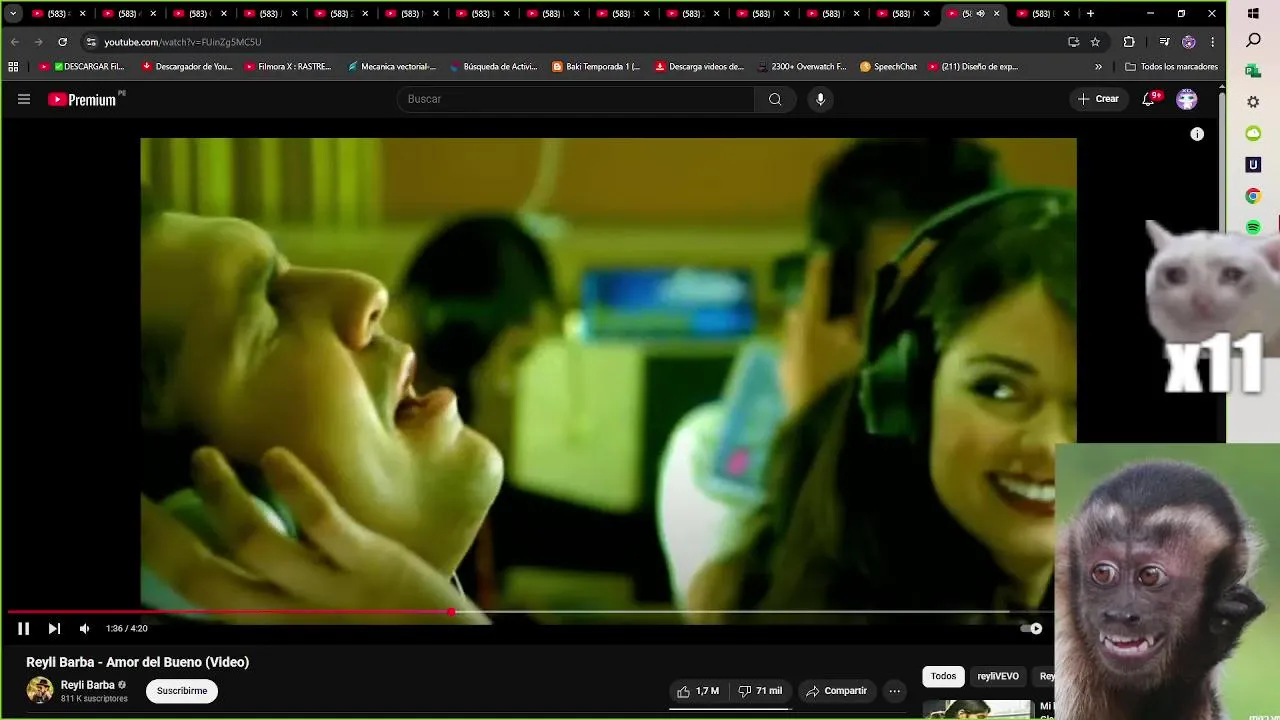Click the 811 K suscriptores text
Viewport: 1280px width, 720px height.
coord(94,698)
